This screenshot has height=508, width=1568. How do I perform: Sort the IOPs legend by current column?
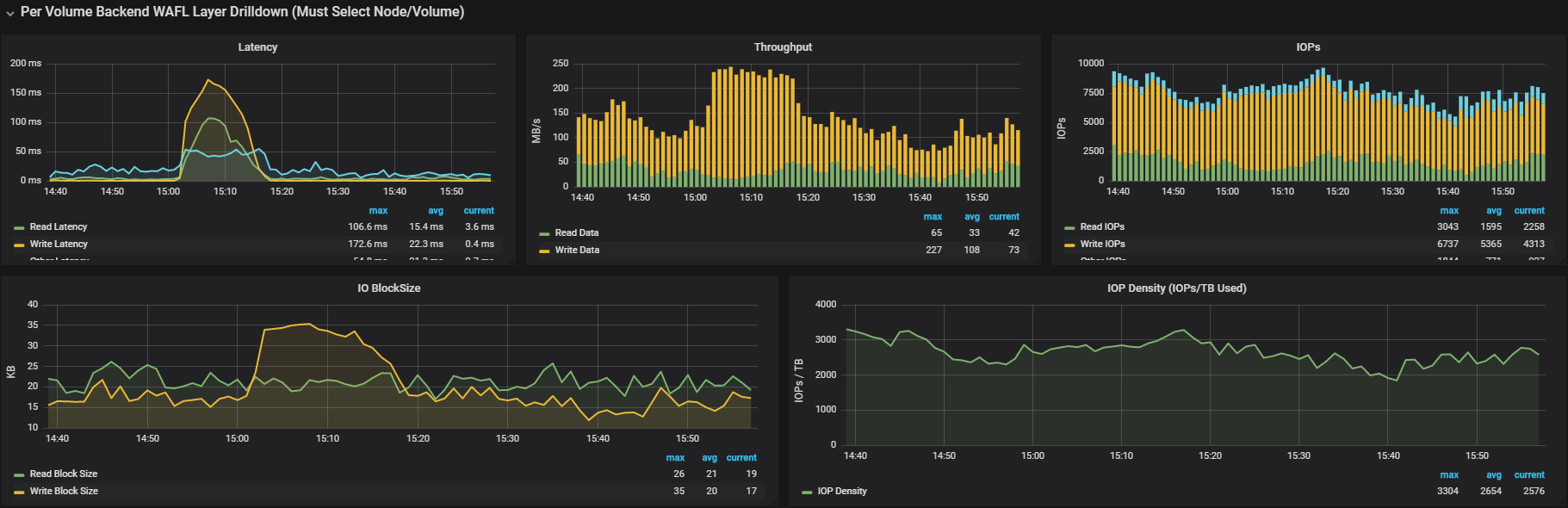[1528, 211]
